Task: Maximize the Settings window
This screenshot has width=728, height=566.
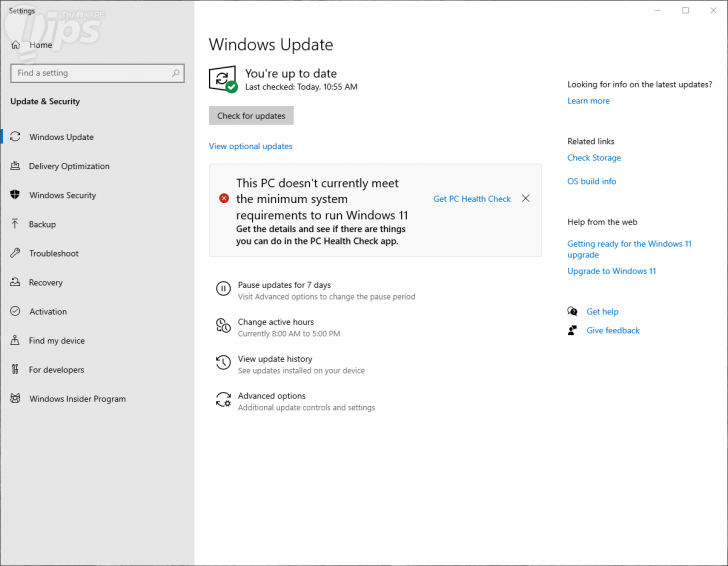Action: point(685,10)
